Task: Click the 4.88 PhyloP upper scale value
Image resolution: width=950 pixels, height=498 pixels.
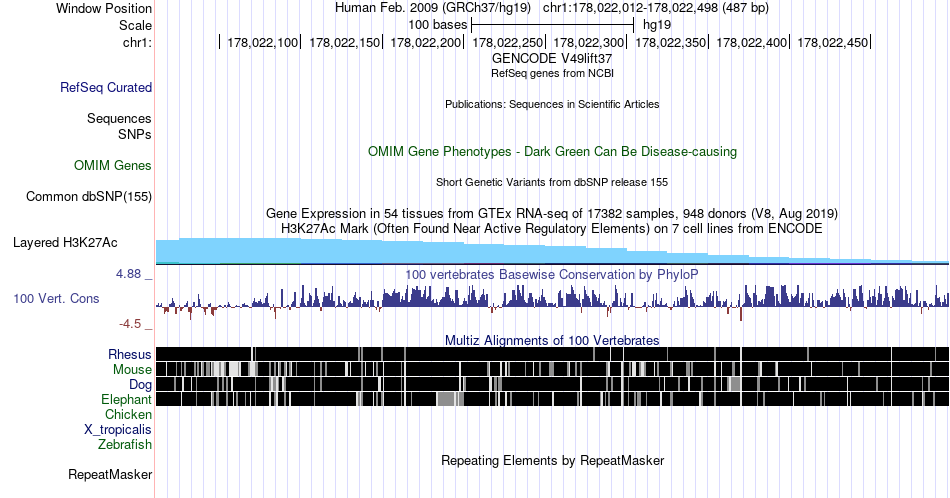Action: point(128,274)
